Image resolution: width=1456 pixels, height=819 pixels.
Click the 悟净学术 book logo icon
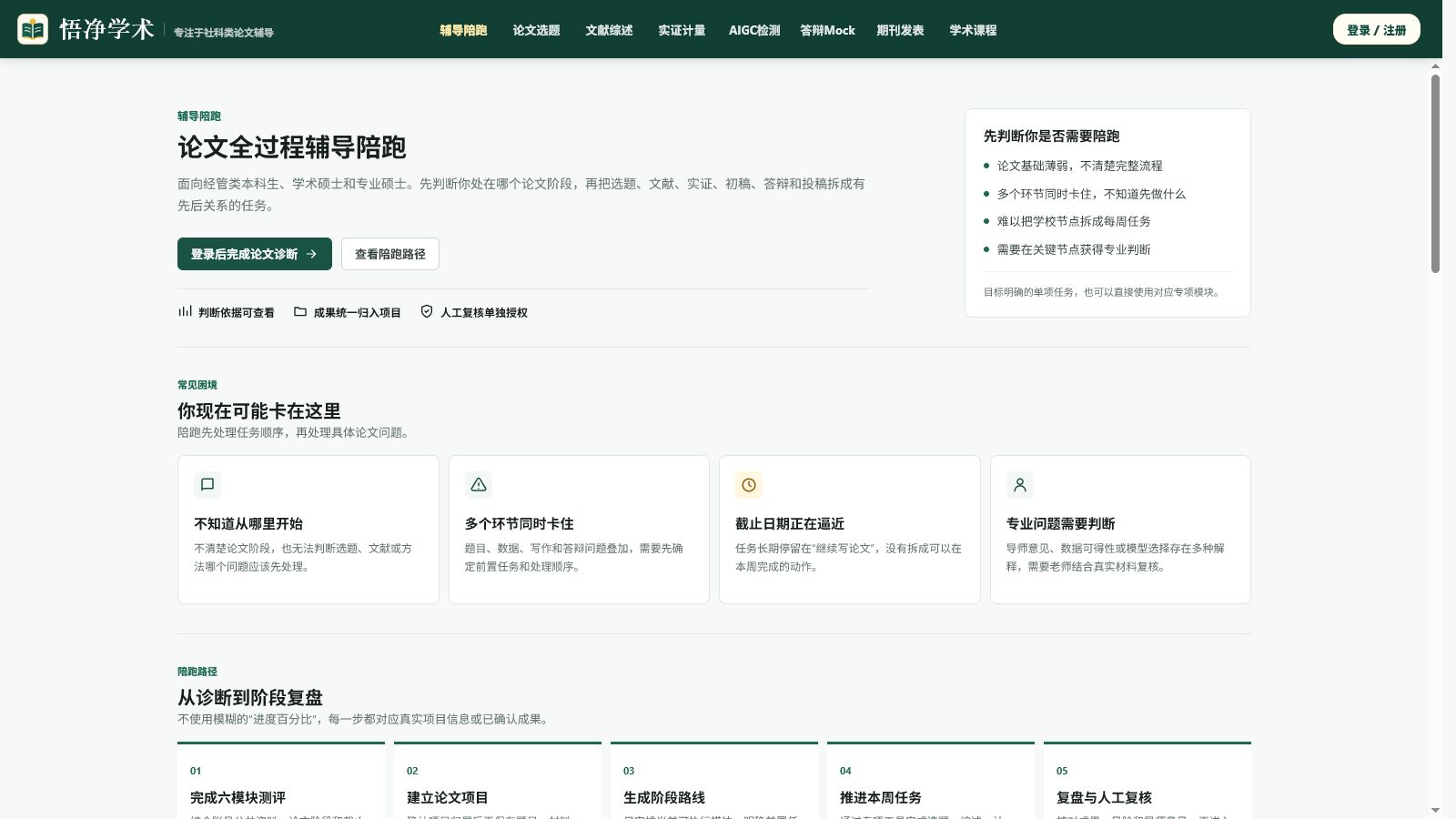pyautogui.click(x=33, y=29)
